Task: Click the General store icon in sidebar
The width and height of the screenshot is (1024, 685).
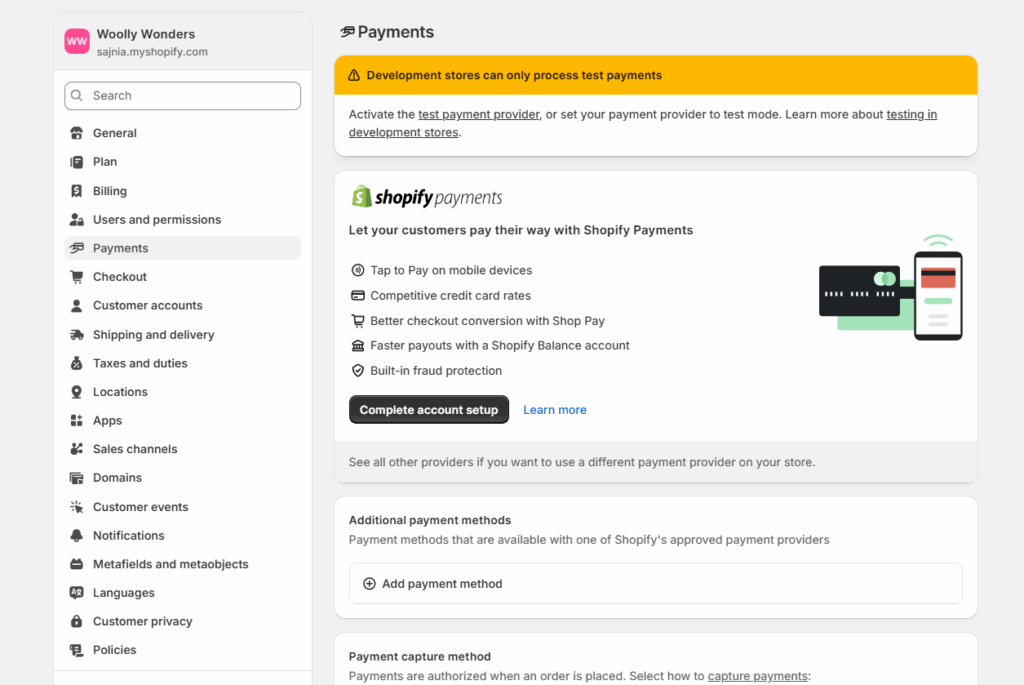Action: click(77, 133)
